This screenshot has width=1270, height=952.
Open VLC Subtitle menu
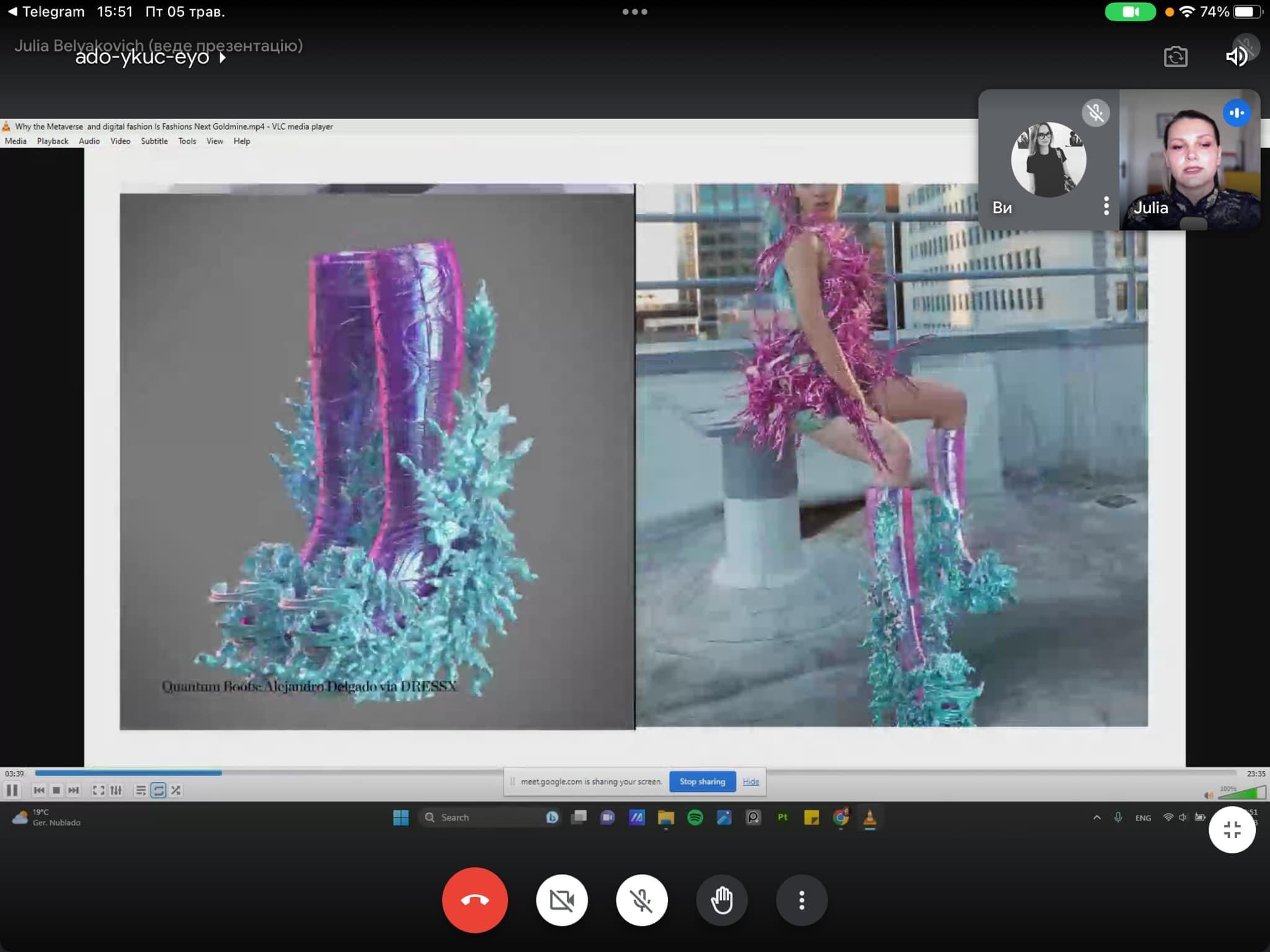[154, 141]
